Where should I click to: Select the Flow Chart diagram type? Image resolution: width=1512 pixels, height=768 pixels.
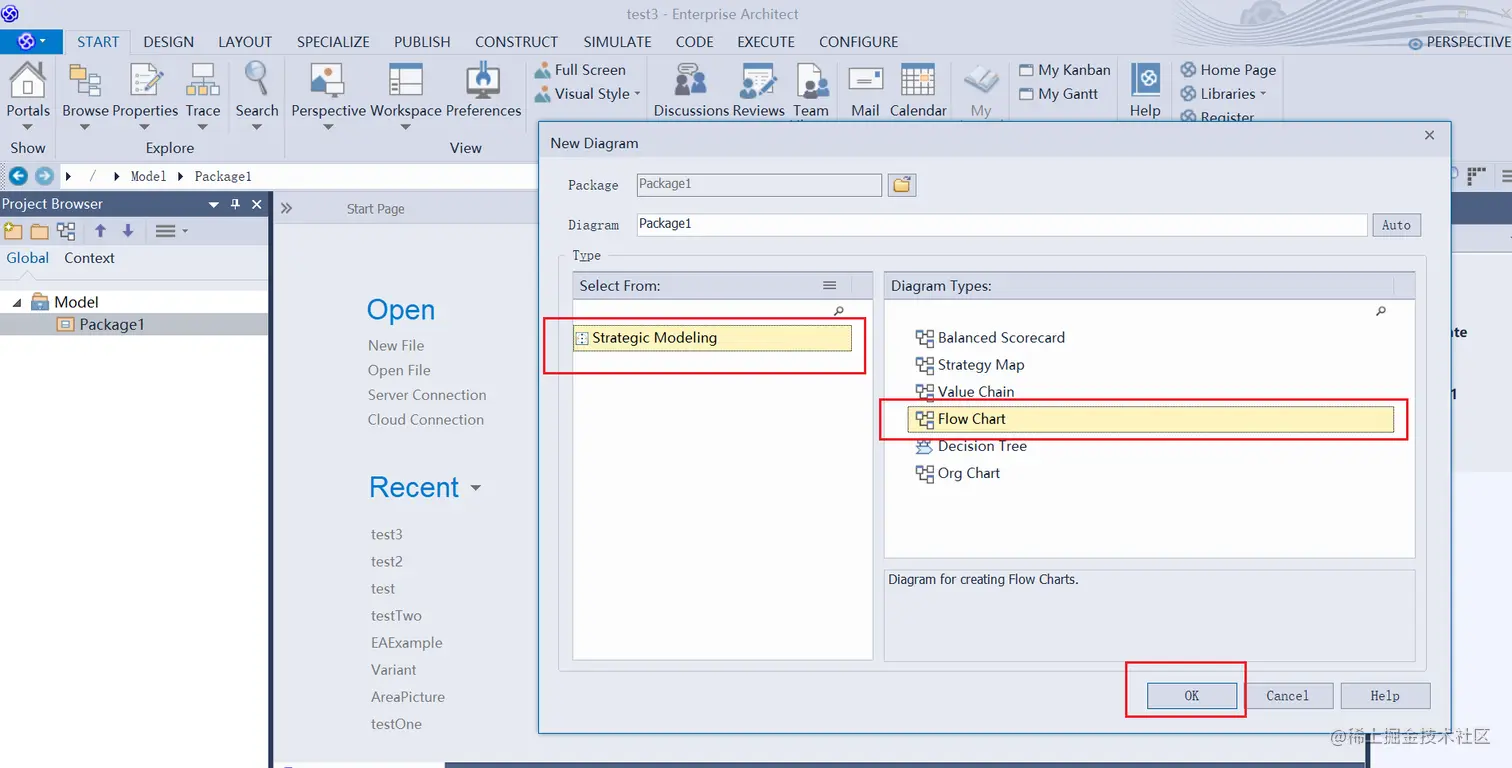click(1150, 419)
